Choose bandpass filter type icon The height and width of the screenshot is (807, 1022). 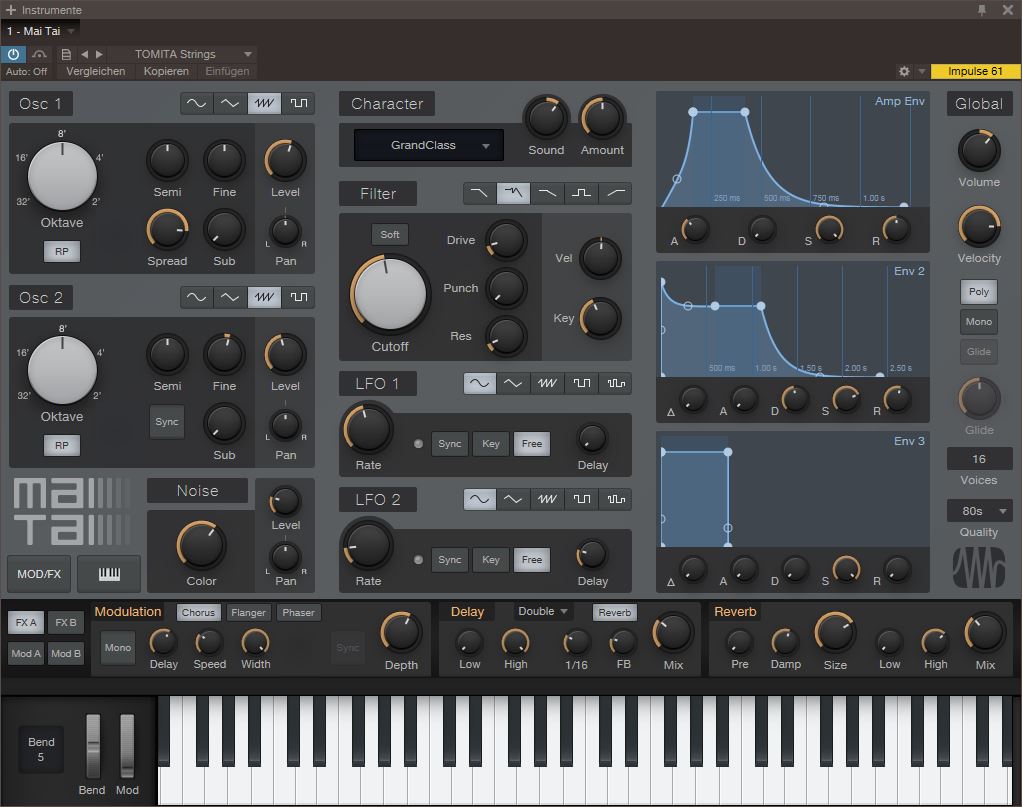point(581,193)
